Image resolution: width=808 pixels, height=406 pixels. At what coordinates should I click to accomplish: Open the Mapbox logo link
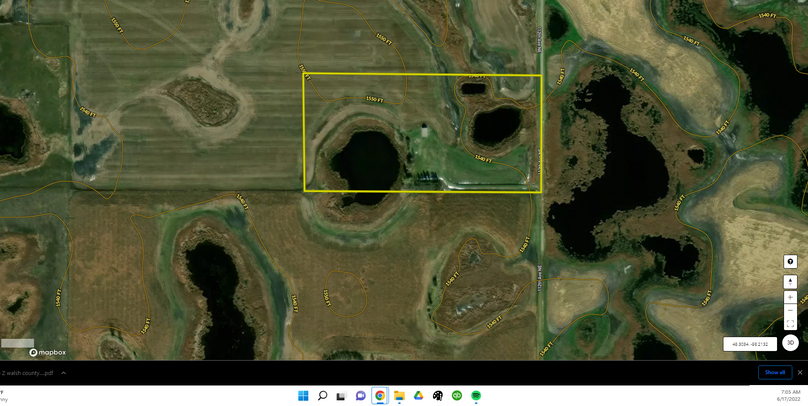47,352
